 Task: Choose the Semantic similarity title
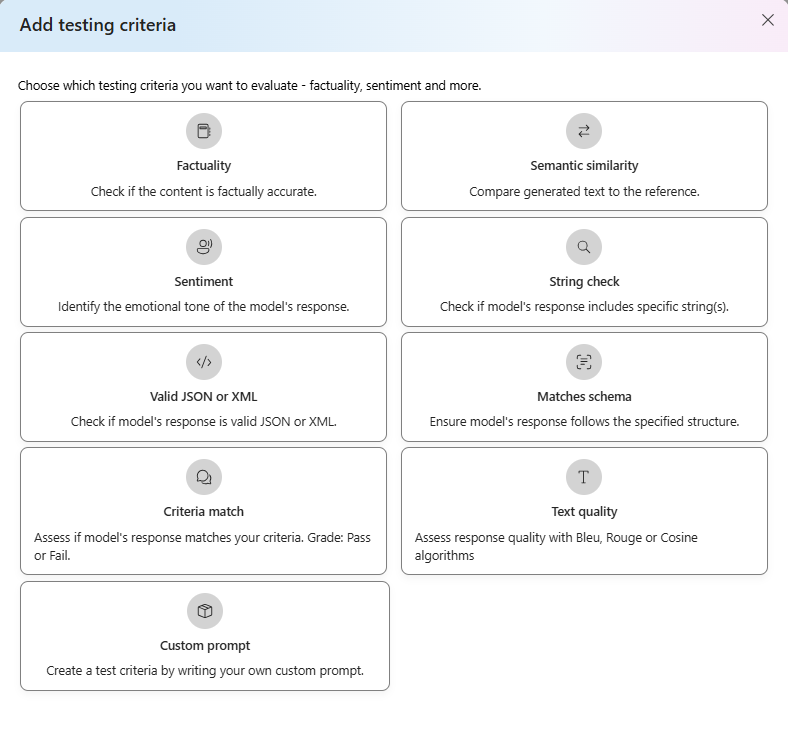pyautogui.click(x=584, y=166)
